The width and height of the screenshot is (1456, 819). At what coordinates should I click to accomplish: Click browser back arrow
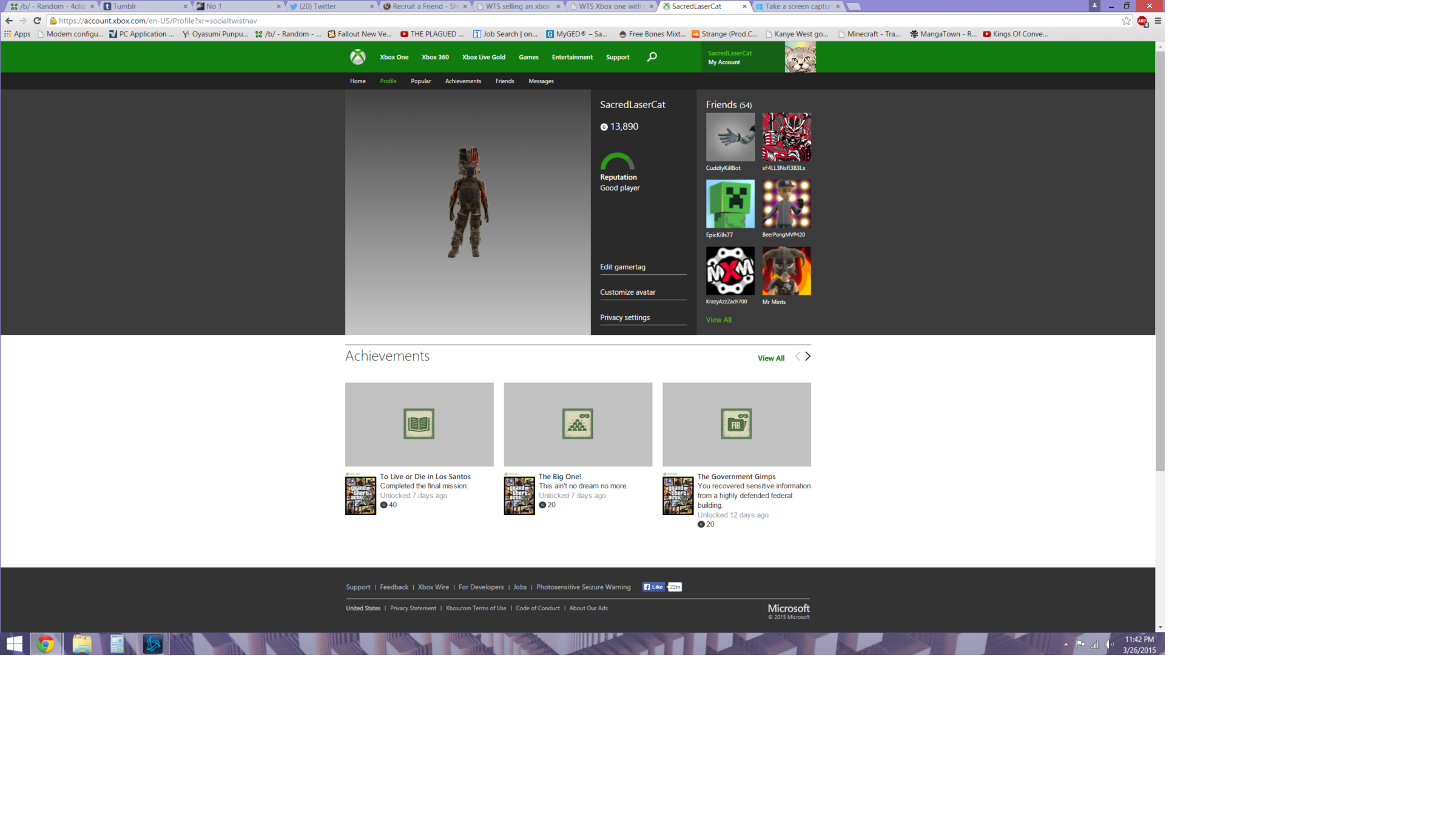tap(8, 21)
